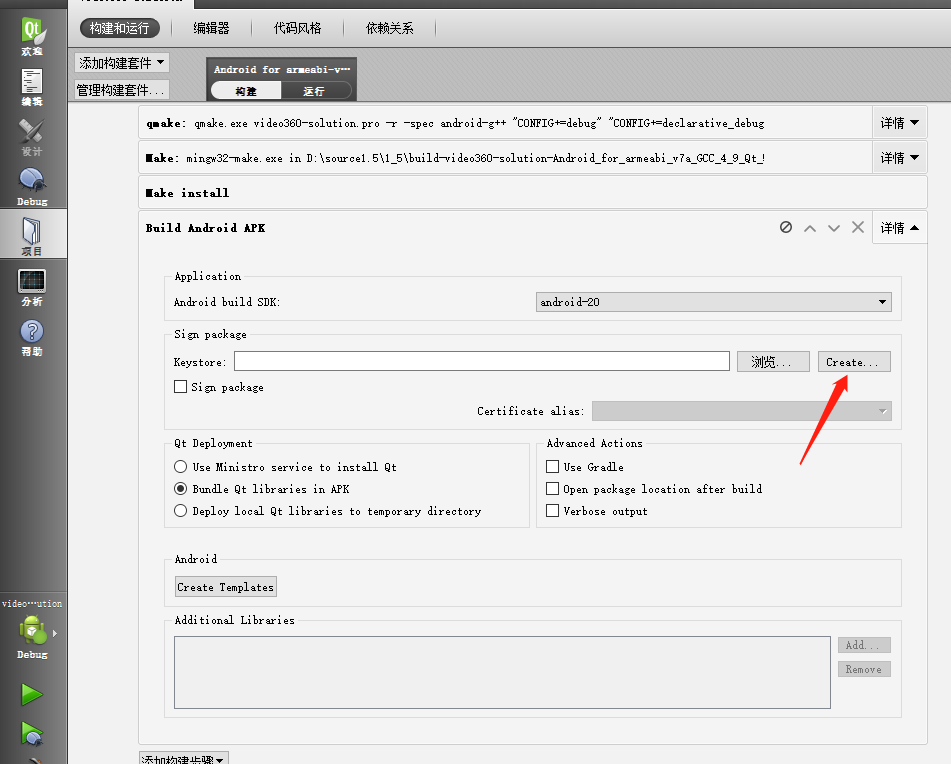This screenshot has height=764, width=951.
Task: Start debugging with the bug play icon
Action: tap(32, 734)
